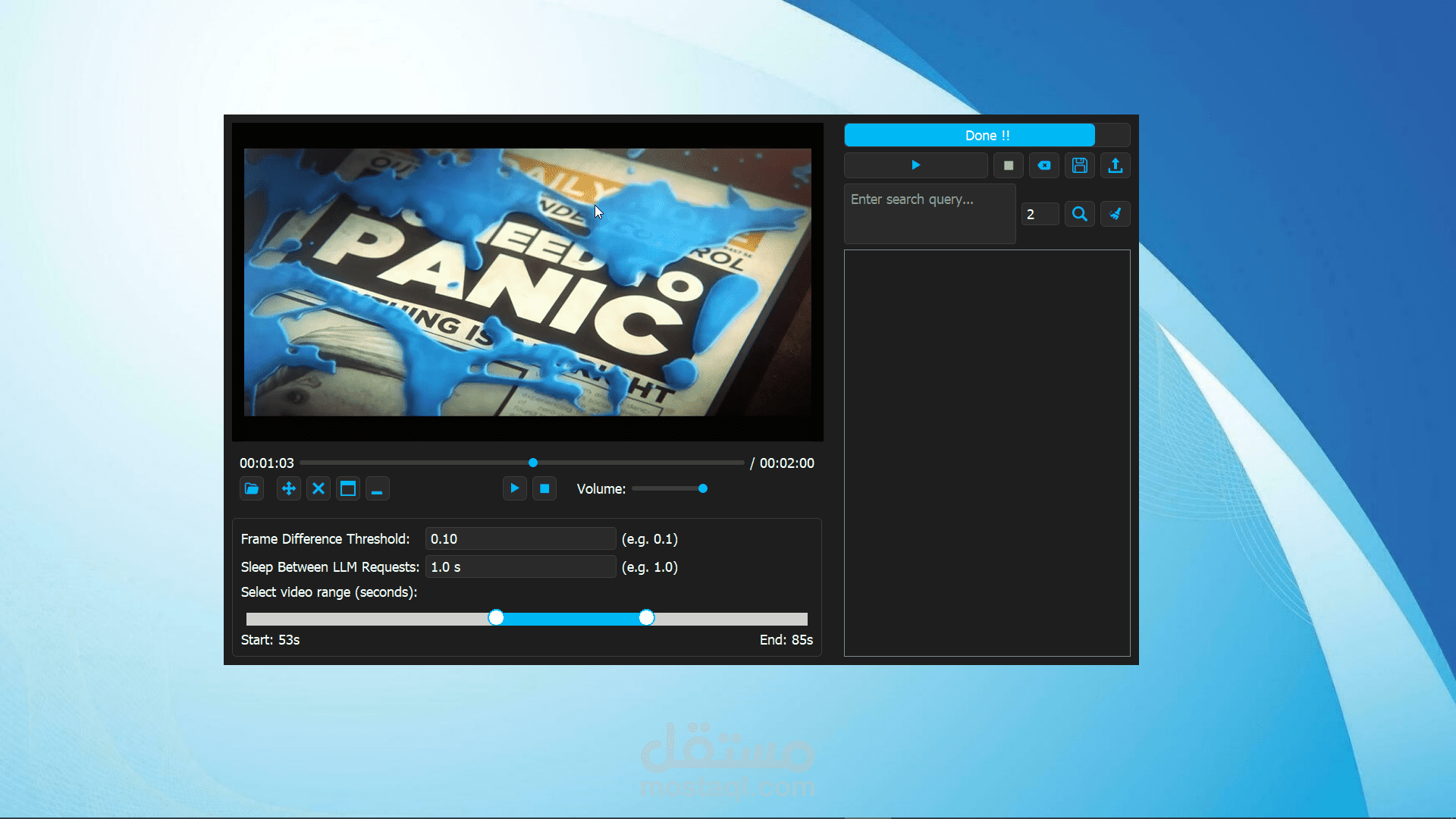Screen dimensions: 1456x819
Task: Stop video playback beside the Volume label
Action: pyautogui.click(x=544, y=488)
